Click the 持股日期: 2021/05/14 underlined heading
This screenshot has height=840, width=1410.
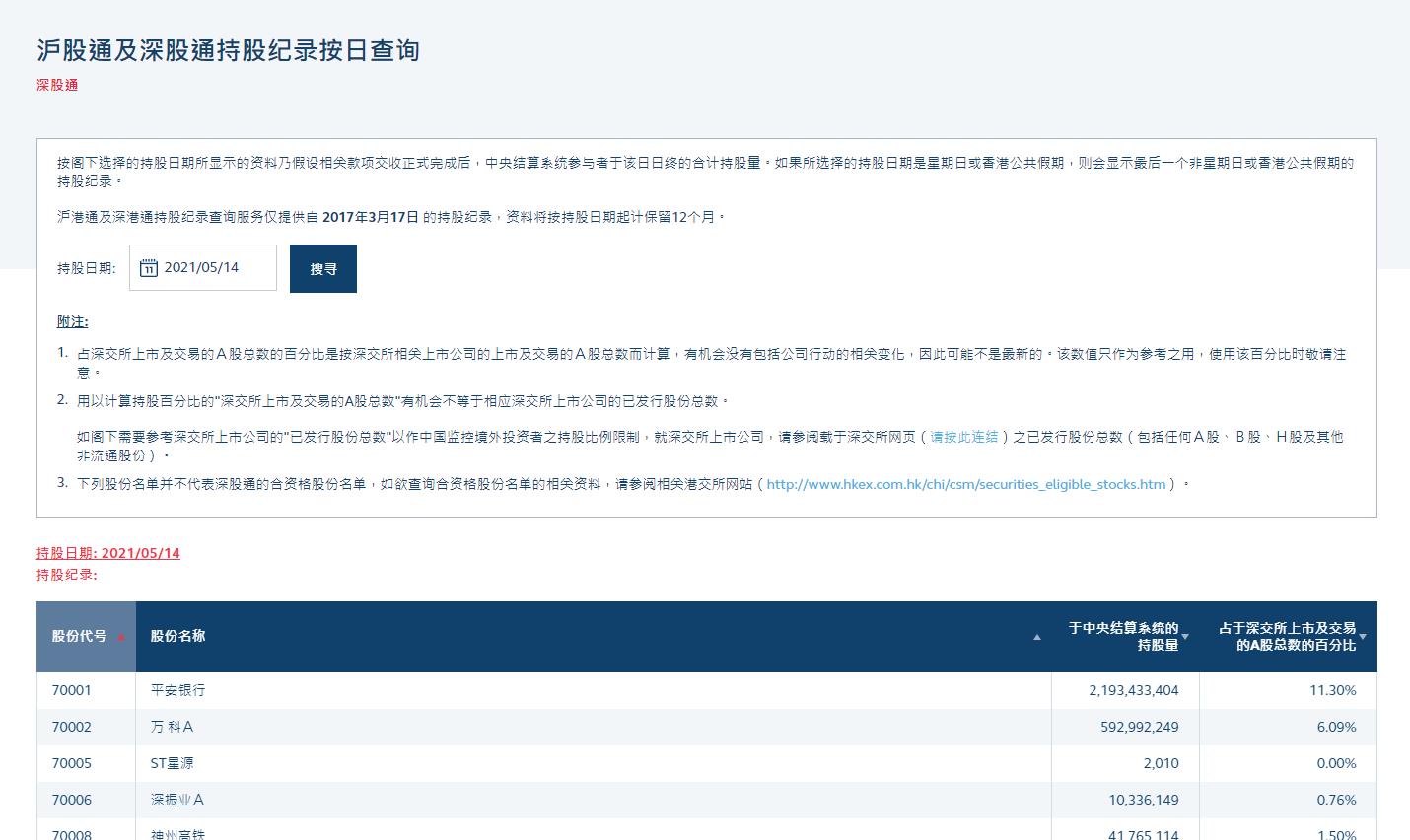pos(108,553)
